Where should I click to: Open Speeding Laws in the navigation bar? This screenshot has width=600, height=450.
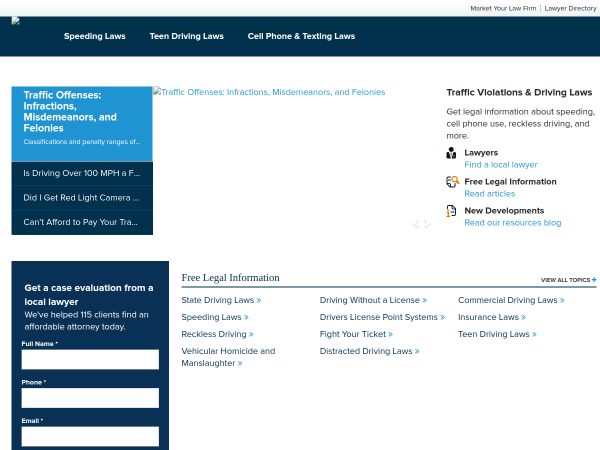[x=95, y=36]
